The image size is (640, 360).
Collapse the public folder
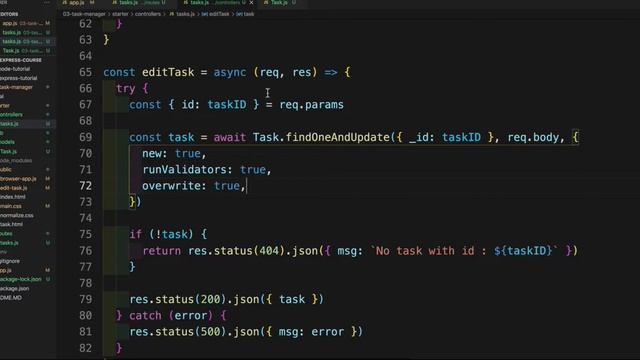click(6, 169)
